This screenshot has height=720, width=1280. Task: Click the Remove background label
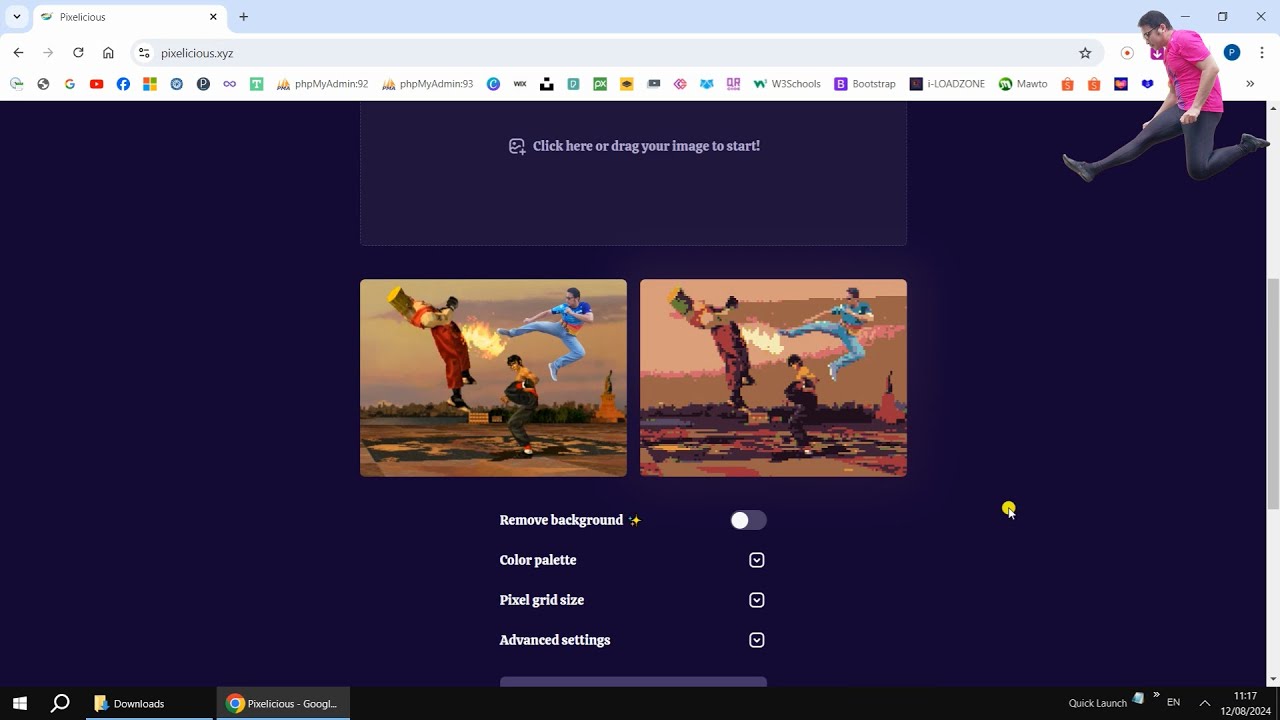tap(561, 520)
